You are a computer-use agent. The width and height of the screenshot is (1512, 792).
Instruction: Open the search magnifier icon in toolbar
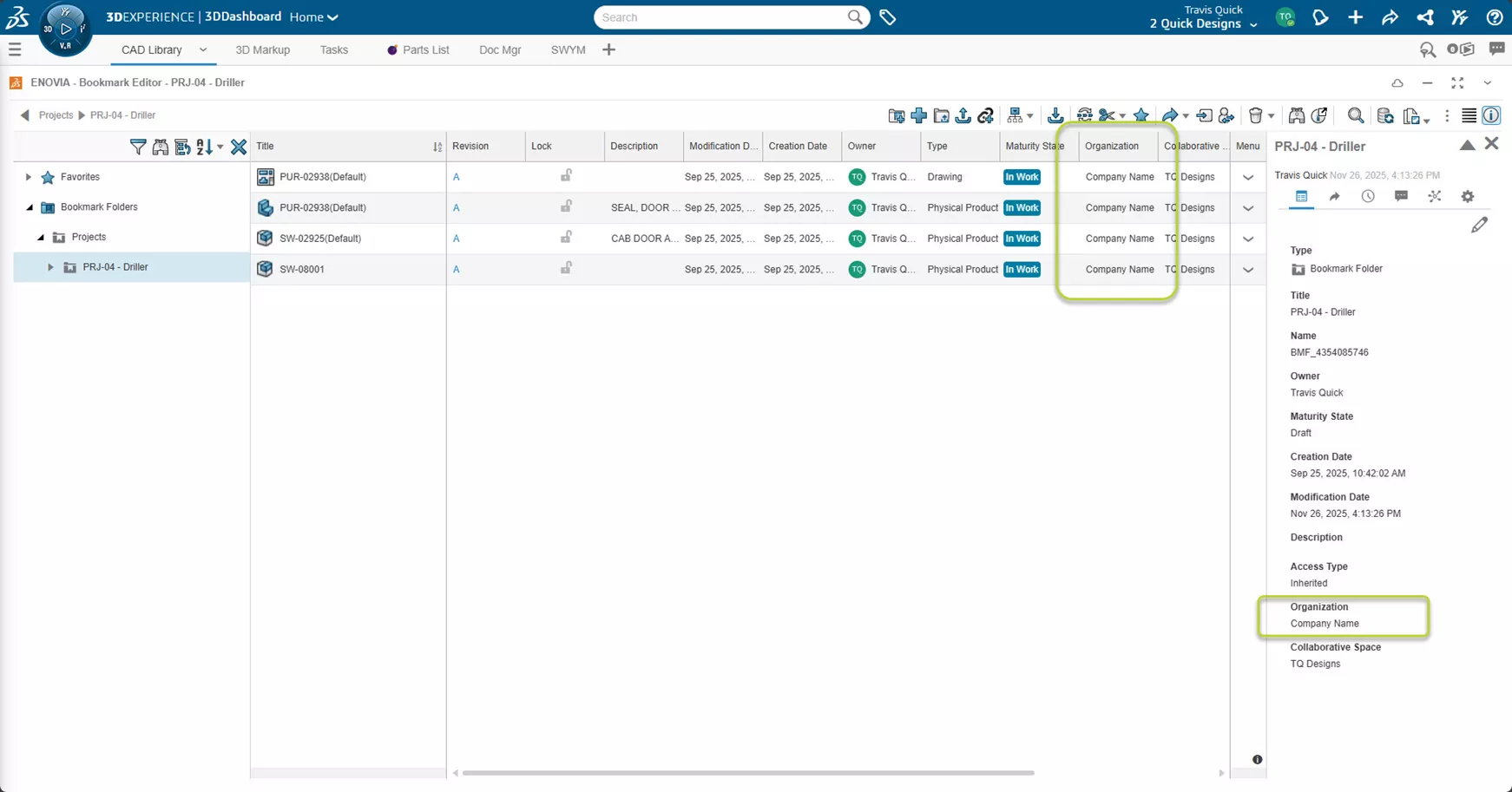point(1357,115)
